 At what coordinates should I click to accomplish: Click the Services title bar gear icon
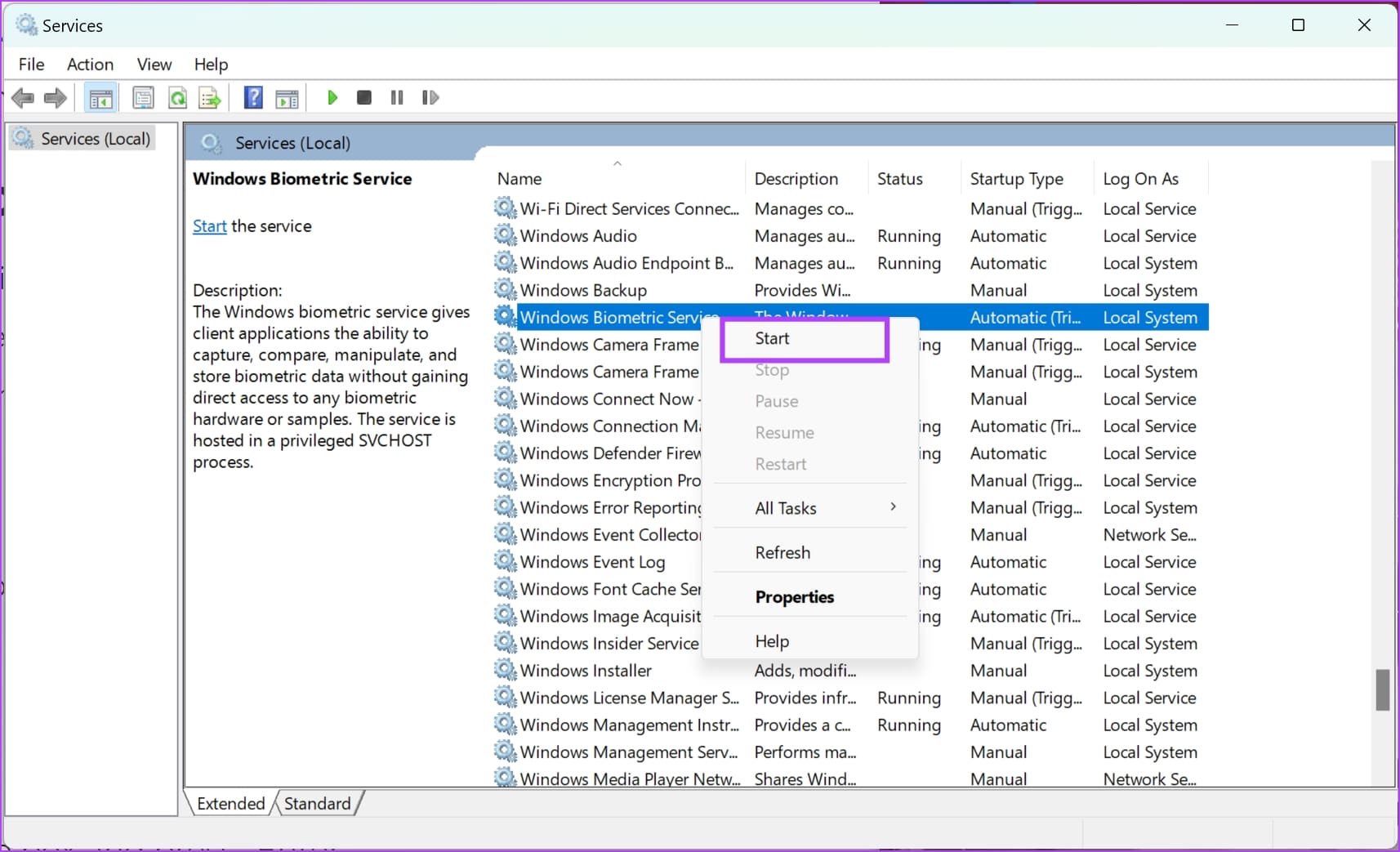pos(26,25)
